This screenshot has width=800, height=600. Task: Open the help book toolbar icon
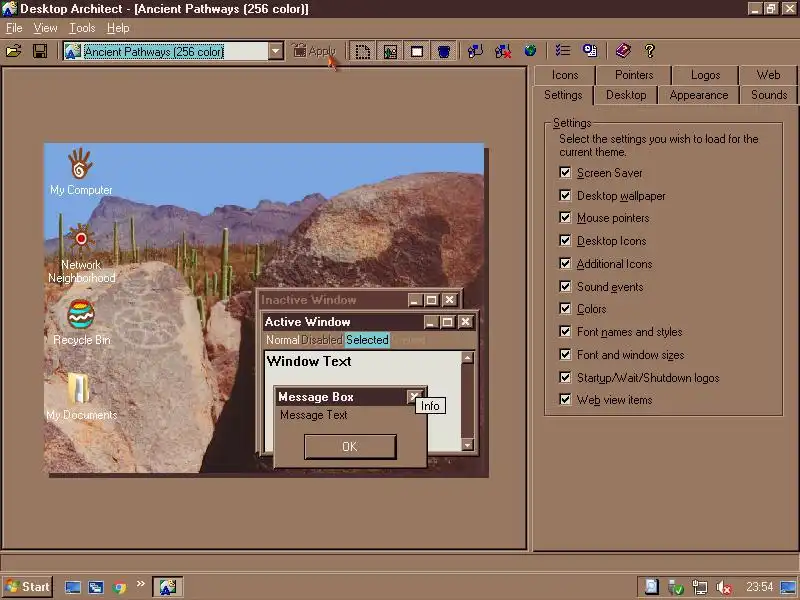pos(623,51)
